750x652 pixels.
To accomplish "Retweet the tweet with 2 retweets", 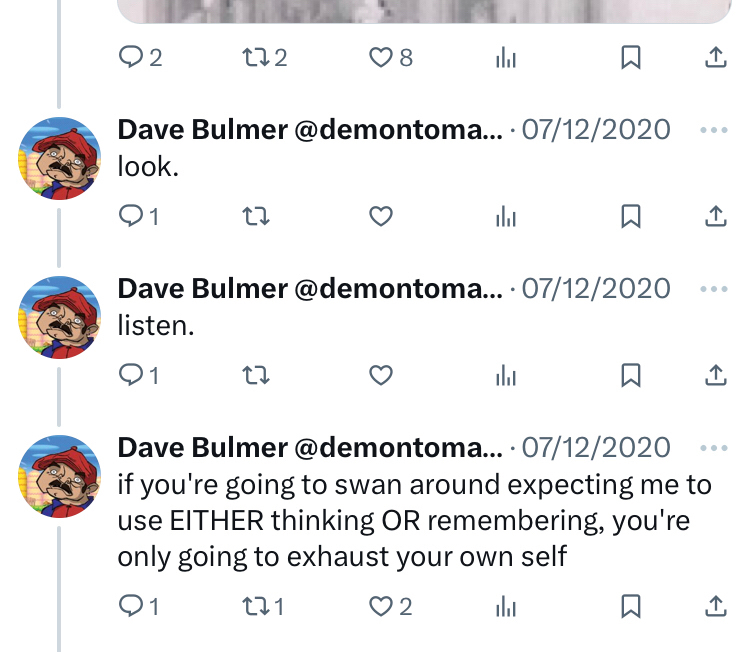I will point(265,57).
